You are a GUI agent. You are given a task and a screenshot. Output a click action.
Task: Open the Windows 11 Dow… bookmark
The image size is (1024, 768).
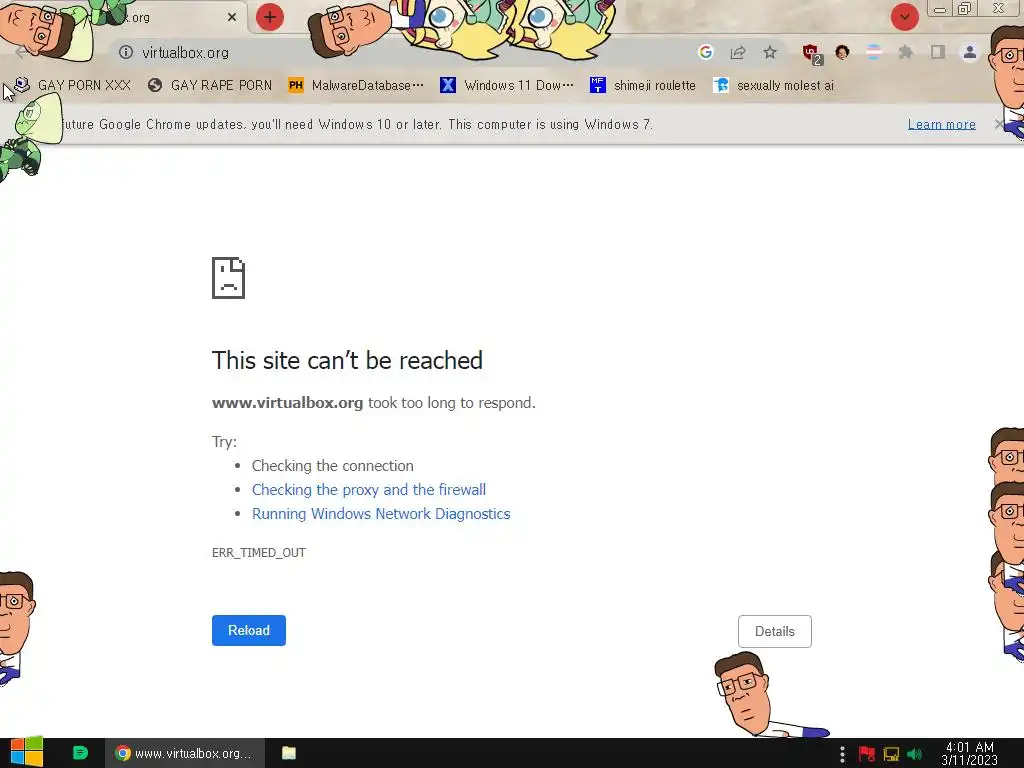(507, 85)
